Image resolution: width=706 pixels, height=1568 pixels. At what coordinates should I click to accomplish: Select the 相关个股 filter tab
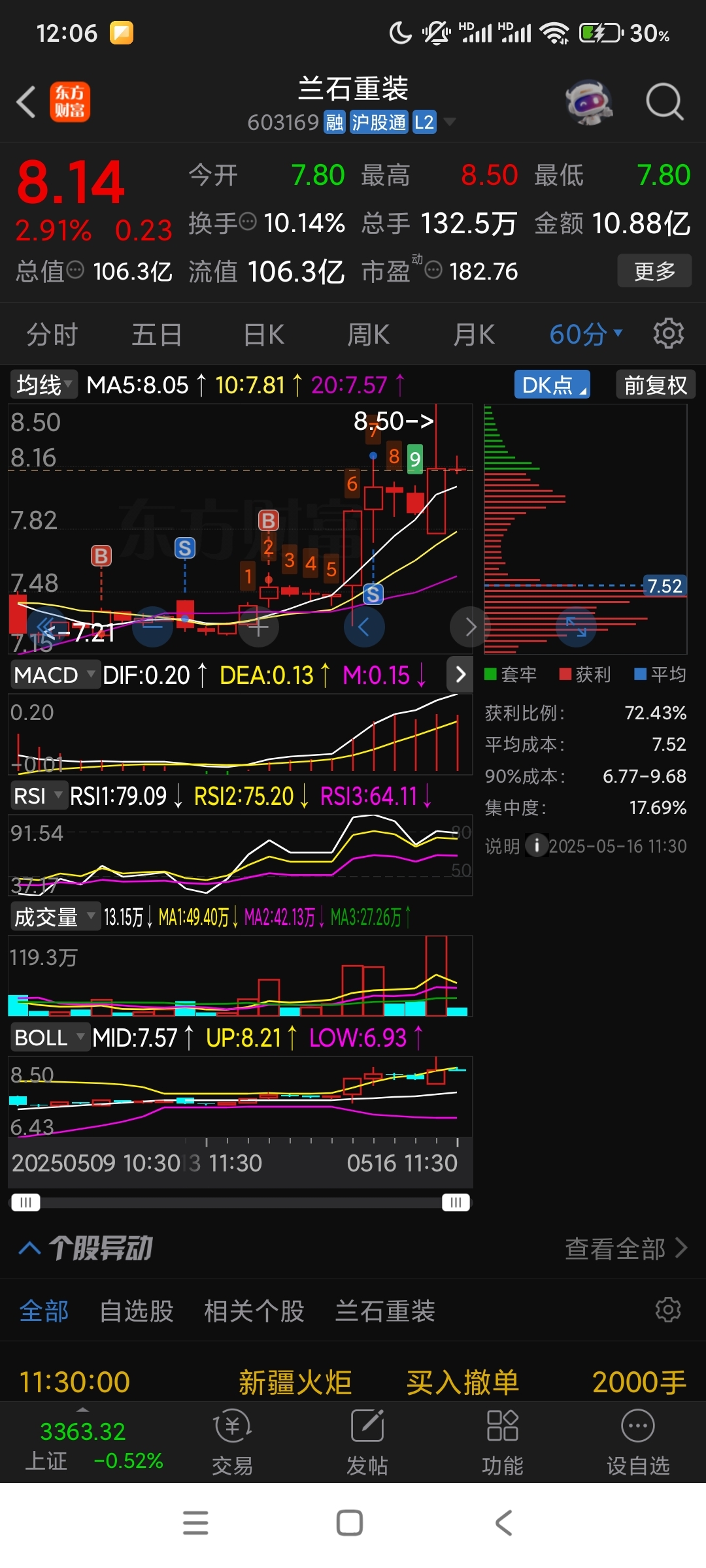pyautogui.click(x=254, y=1311)
